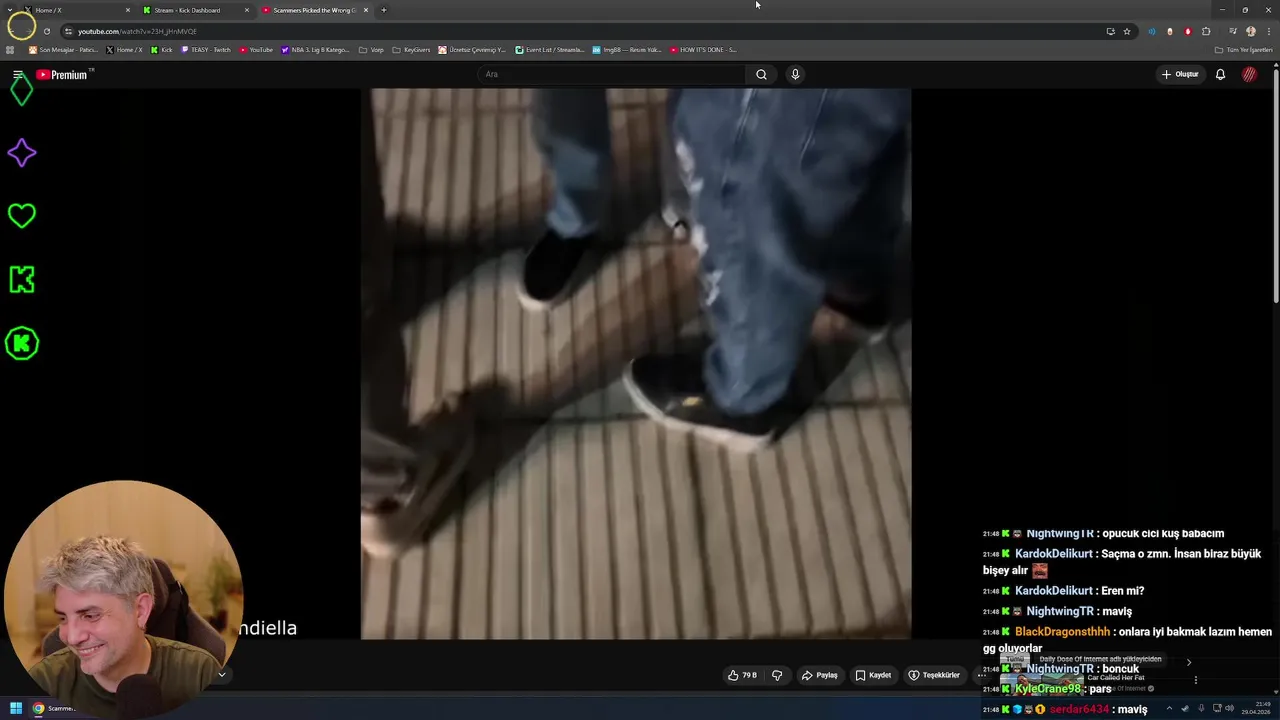Show hidden system tray icons

pyautogui.click(x=1168, y=708)
